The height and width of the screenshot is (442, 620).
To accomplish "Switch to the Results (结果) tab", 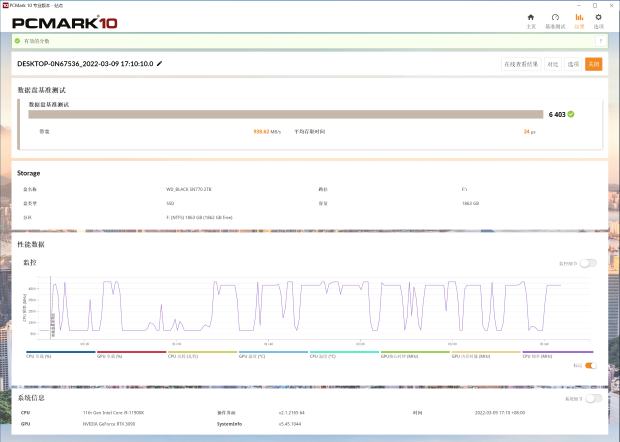I will (579, 21).
